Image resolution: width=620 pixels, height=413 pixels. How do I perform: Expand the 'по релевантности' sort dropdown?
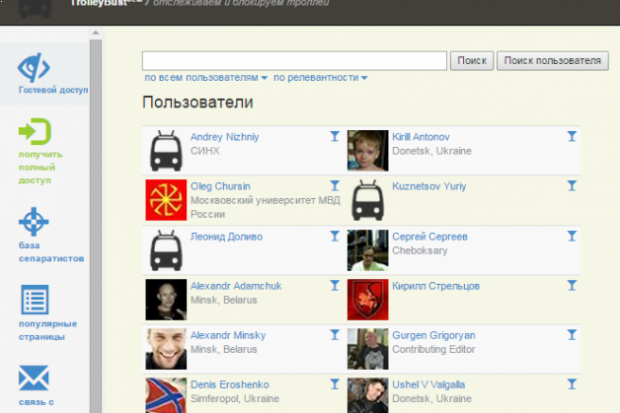click(x=320, y=78)
